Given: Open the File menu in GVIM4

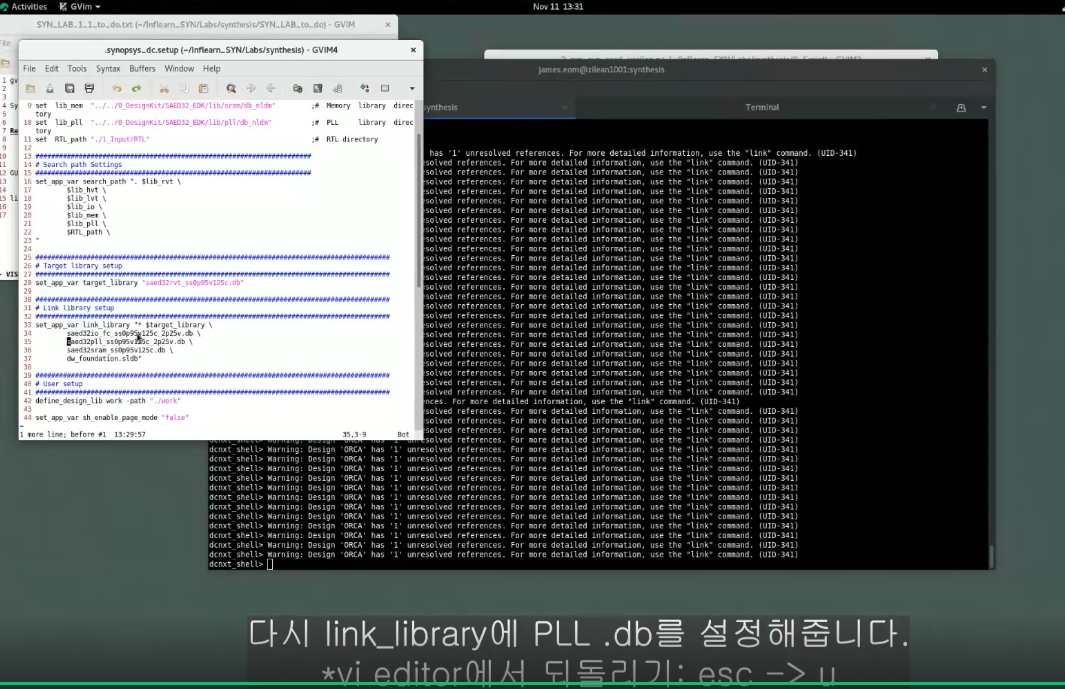Looking at the screenshot, I should point(29,69).
